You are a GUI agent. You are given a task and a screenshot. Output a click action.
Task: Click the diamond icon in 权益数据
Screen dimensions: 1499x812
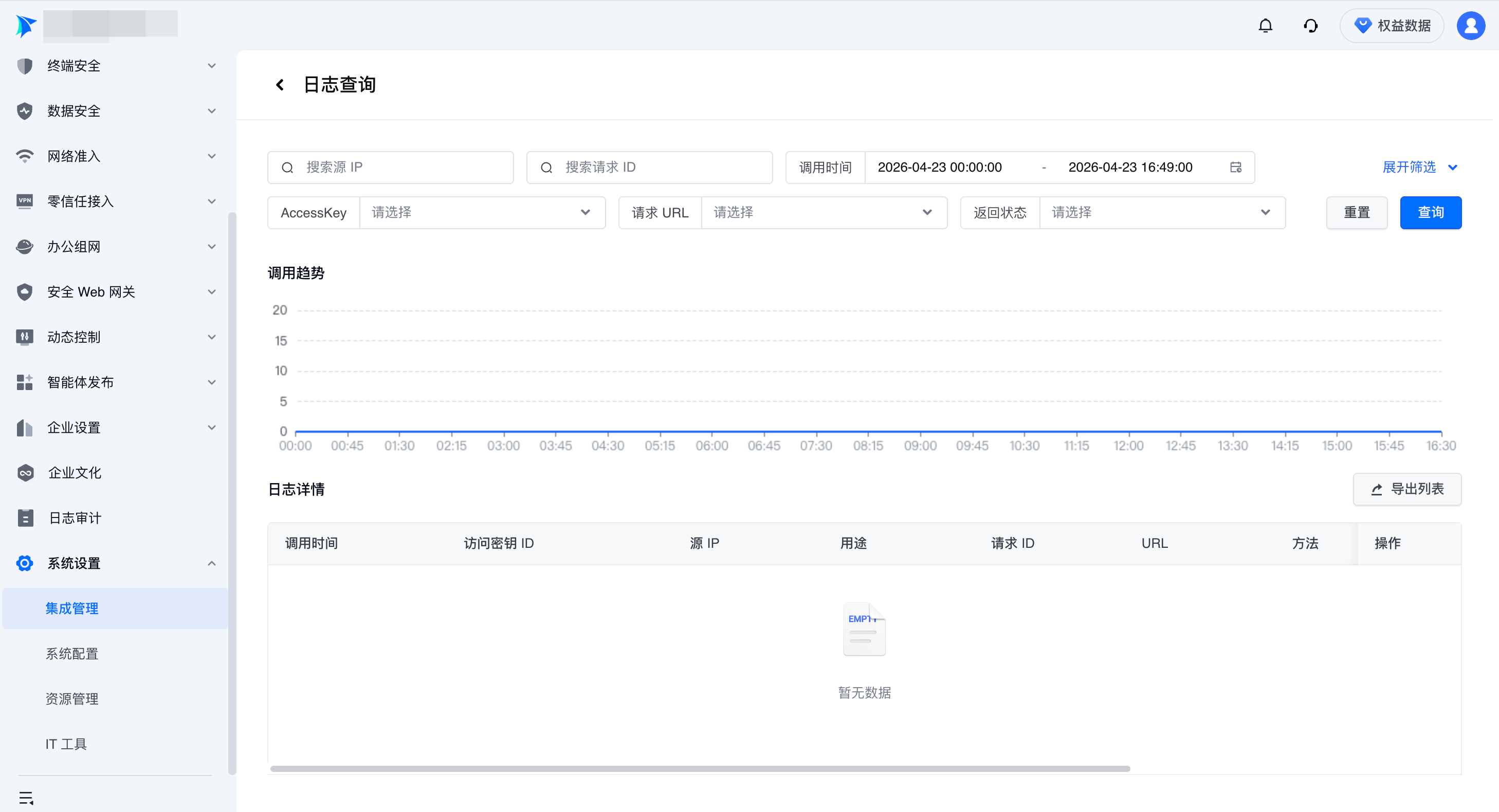1362,26
